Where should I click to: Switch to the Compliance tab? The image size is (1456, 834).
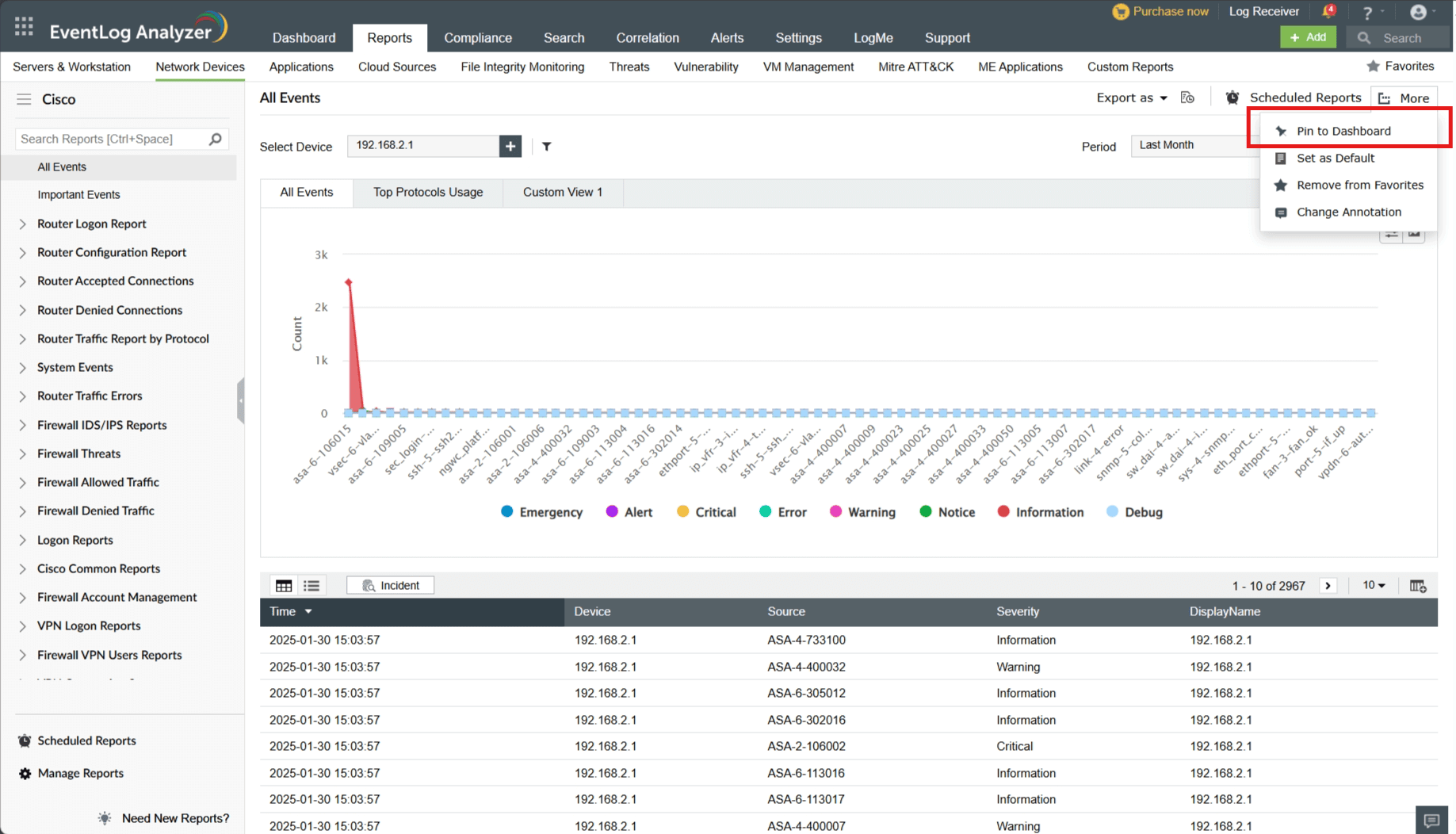[478, 37]
